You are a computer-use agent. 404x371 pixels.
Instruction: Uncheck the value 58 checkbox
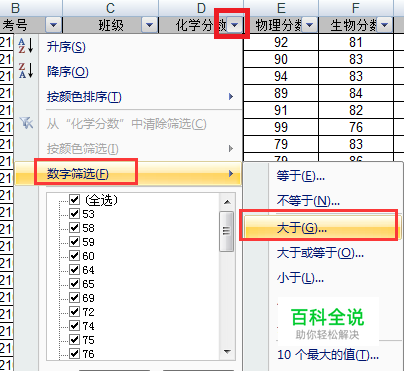pyautogui.click(x=75, y=227)
